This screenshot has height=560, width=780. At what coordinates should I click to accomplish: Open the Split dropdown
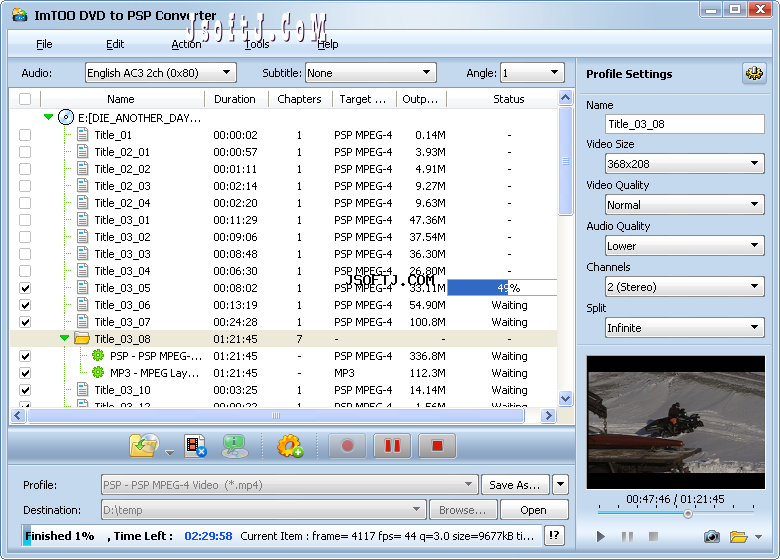click(x=685, y=328)
